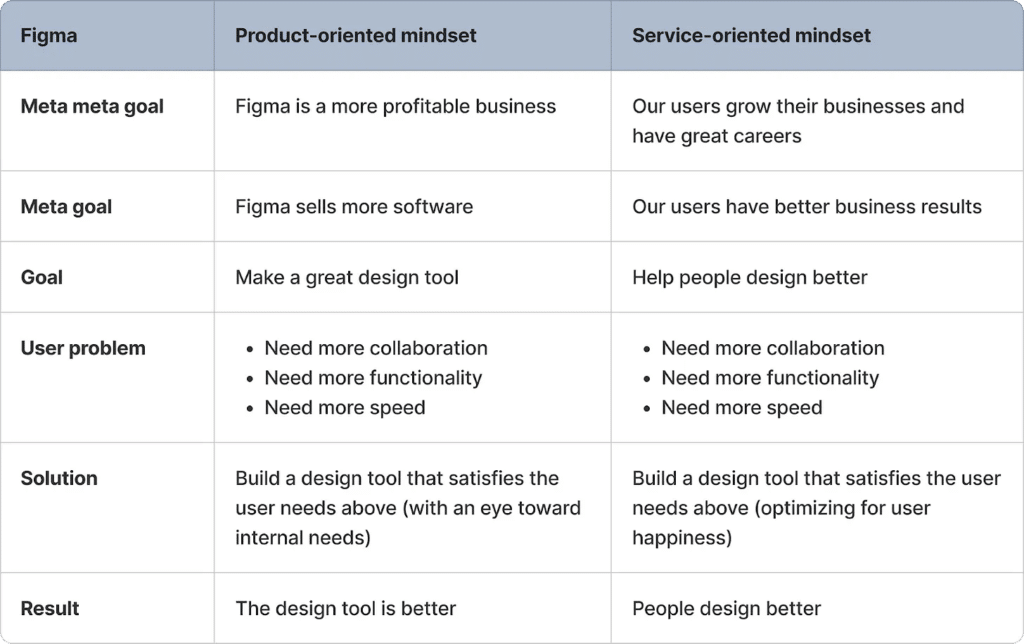This screenshot has height=644, width=1024.
Task: Click the Result row's "People design better" cell
Action: [x=726, y=608]
